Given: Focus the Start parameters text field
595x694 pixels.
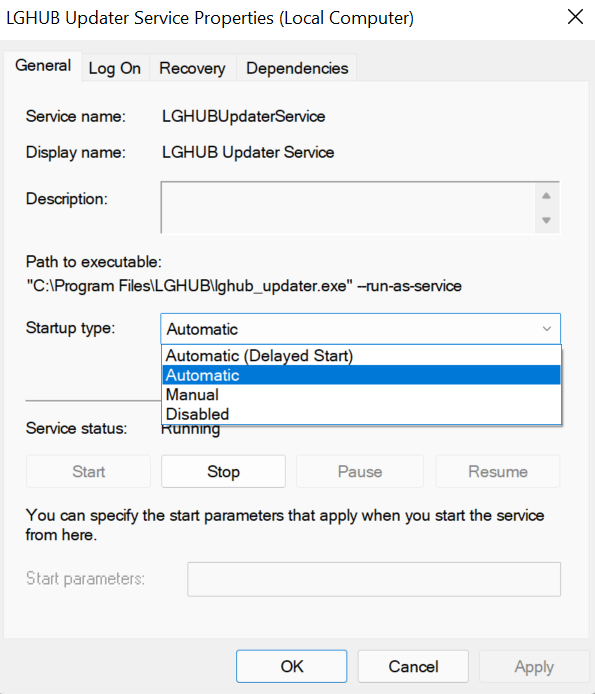Looking at the screenshot, I should (374, 579).
